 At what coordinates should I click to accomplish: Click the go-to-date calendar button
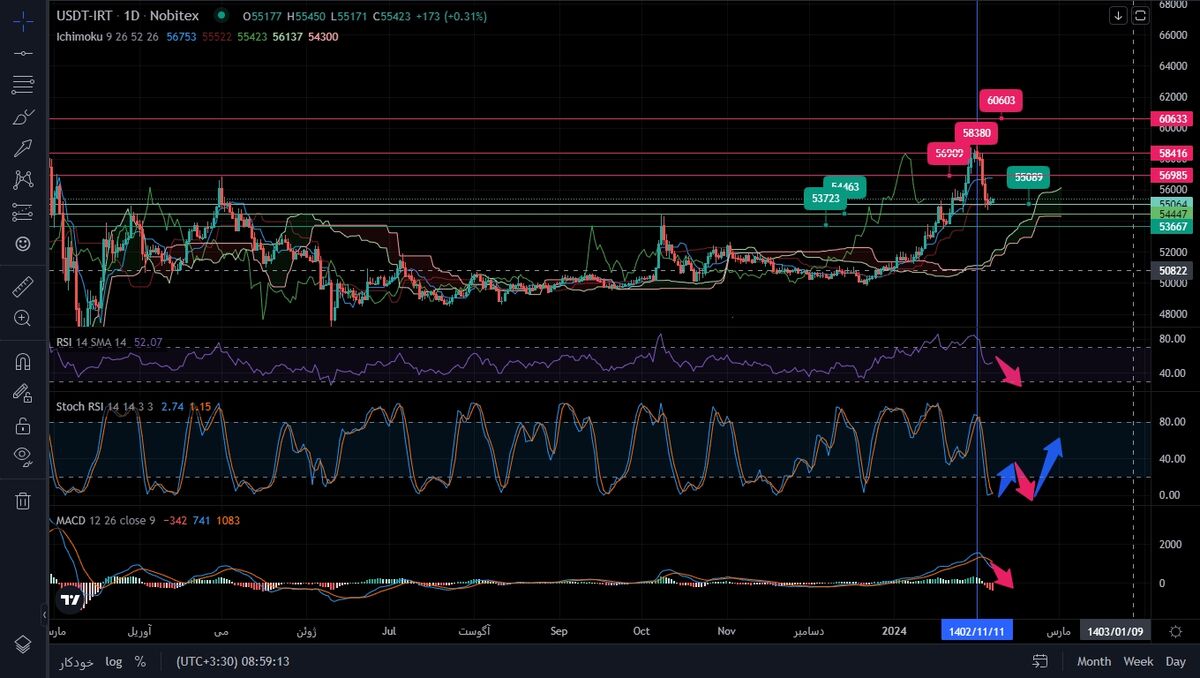click(x=1040, y=662)
